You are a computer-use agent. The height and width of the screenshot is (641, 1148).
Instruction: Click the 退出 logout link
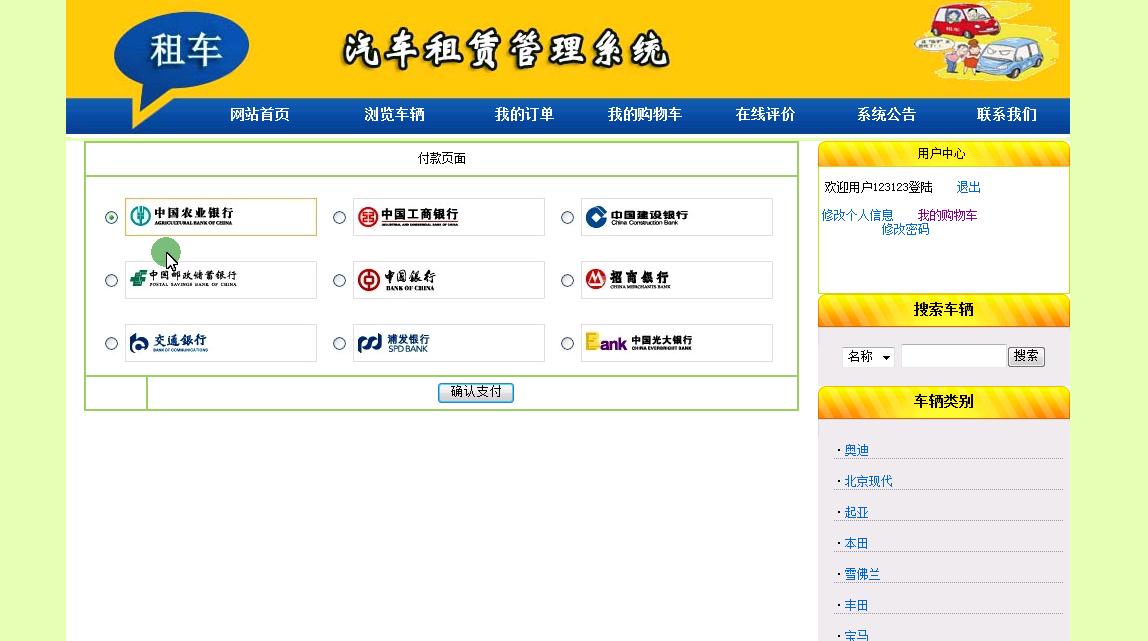tap(969, 187)
